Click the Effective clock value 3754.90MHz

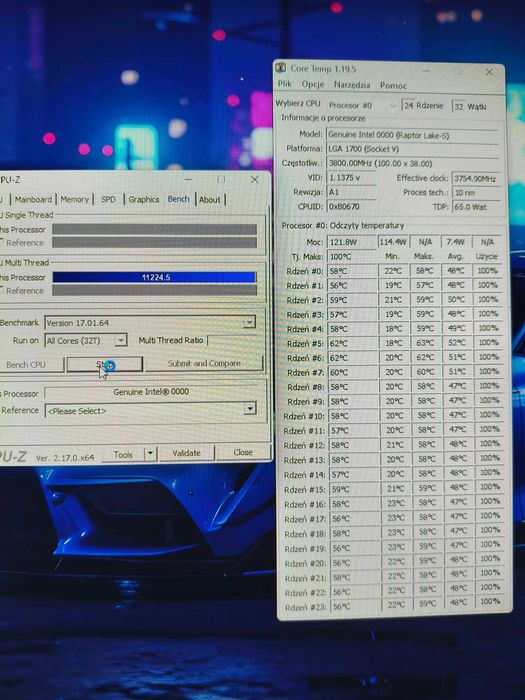click(x=476, y=179)
